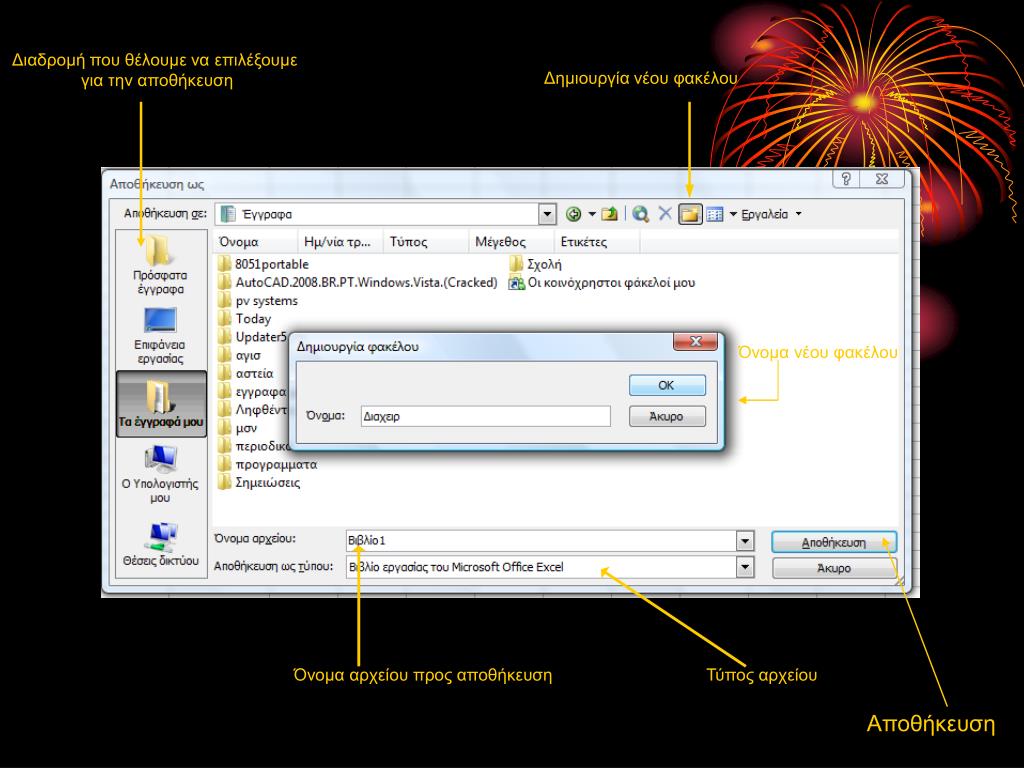
Task: Expand the Αποθήκευση ως τύπου dropdown arrow
Action: 744,568
